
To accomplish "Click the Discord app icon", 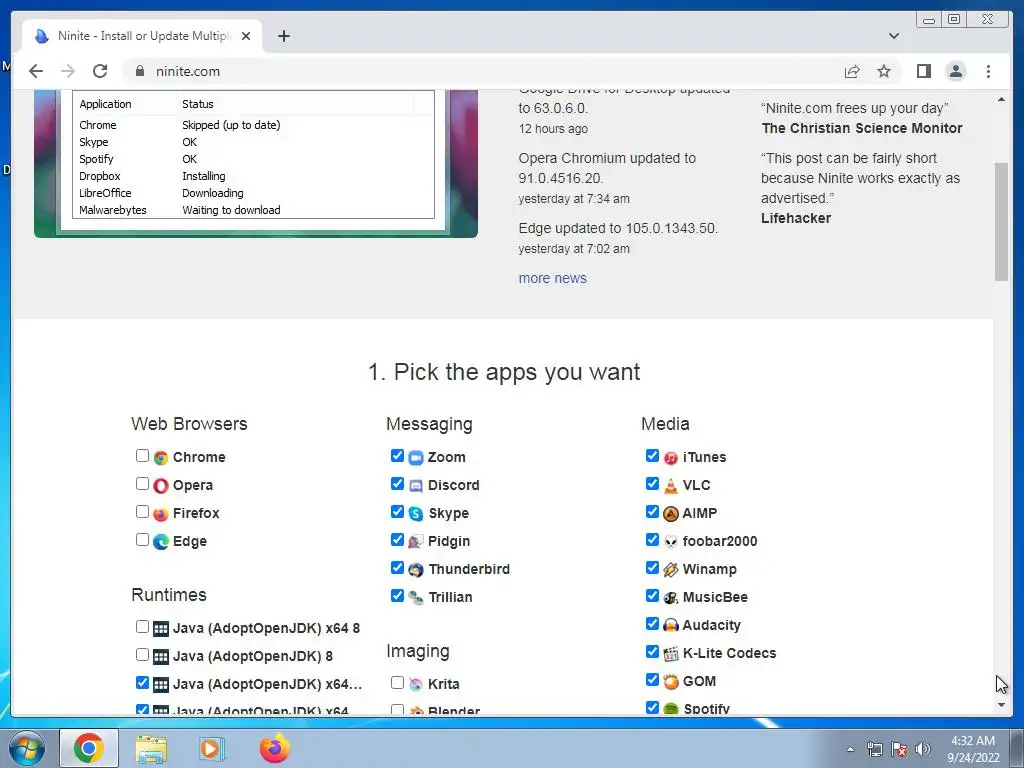I will coord(416,486).
